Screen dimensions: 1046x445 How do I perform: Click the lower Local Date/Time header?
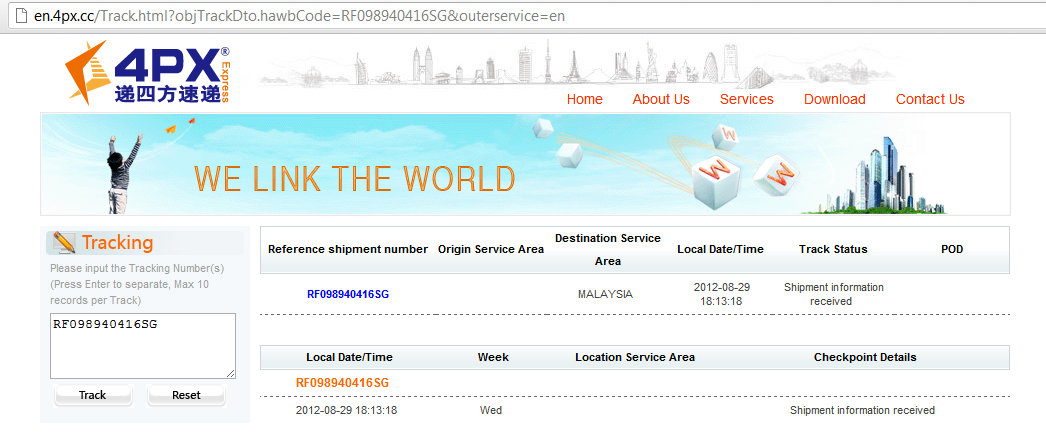click(x=350, y=358)
